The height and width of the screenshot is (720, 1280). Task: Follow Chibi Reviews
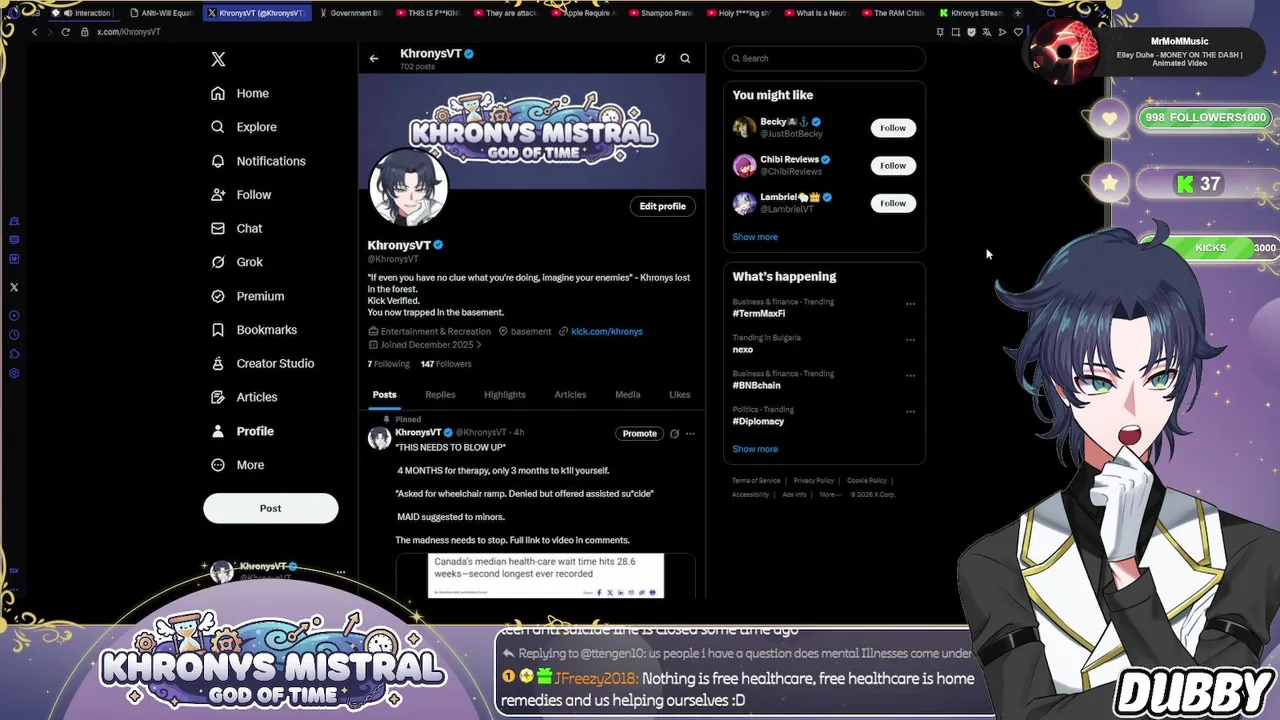coord(893,166)
